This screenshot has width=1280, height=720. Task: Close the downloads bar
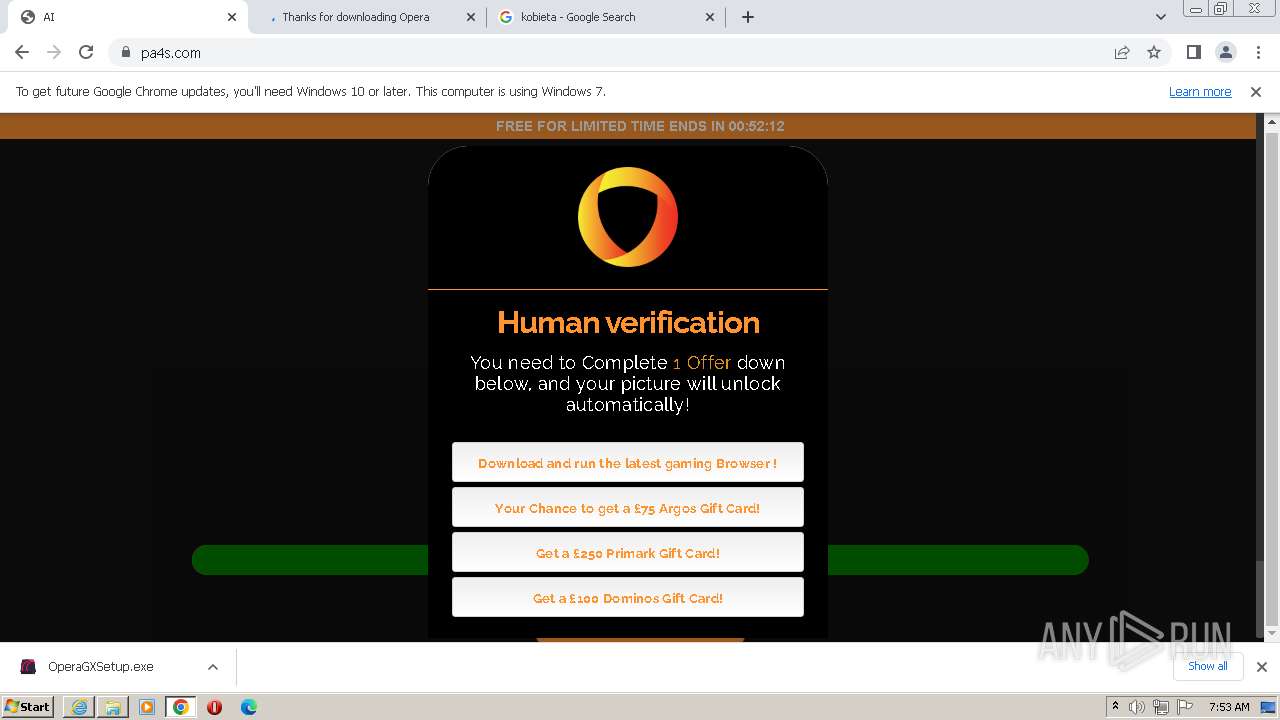pyautogui.click(x=1262, y=667)
